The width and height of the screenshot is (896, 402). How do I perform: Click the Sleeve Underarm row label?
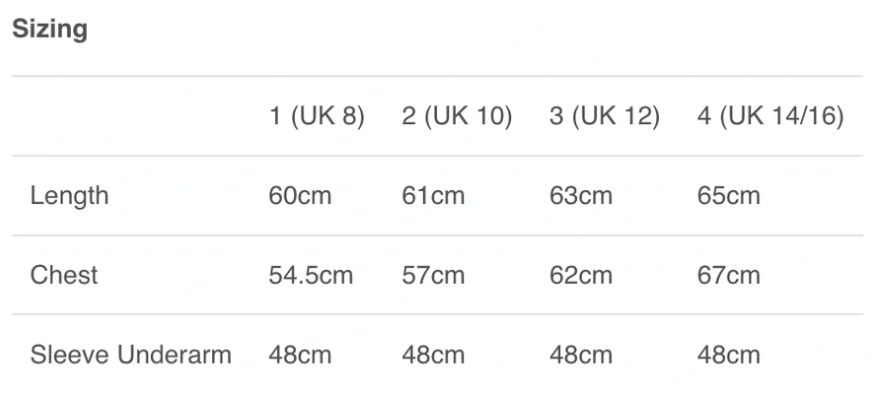pos(131,354)
